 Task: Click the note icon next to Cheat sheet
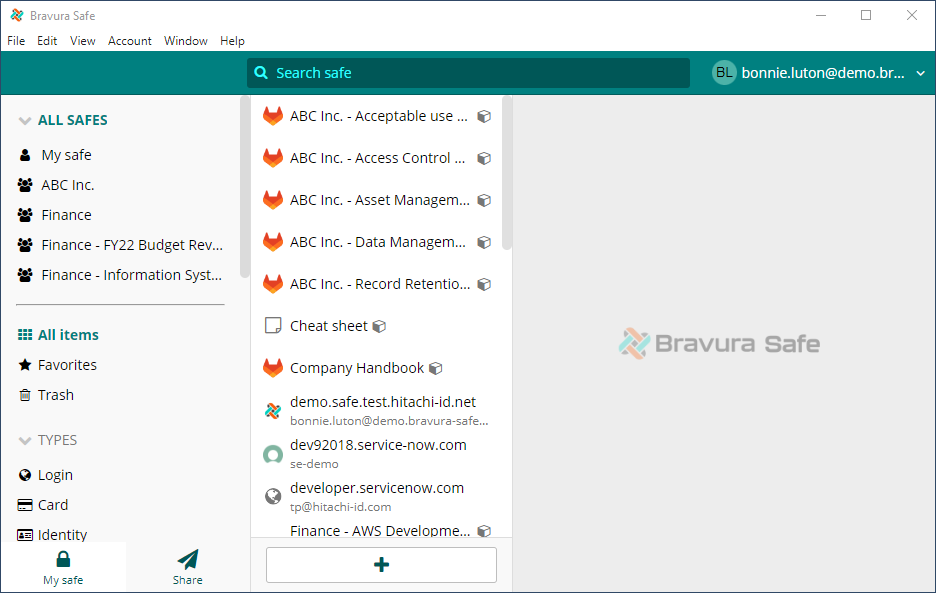coord(272,326)
